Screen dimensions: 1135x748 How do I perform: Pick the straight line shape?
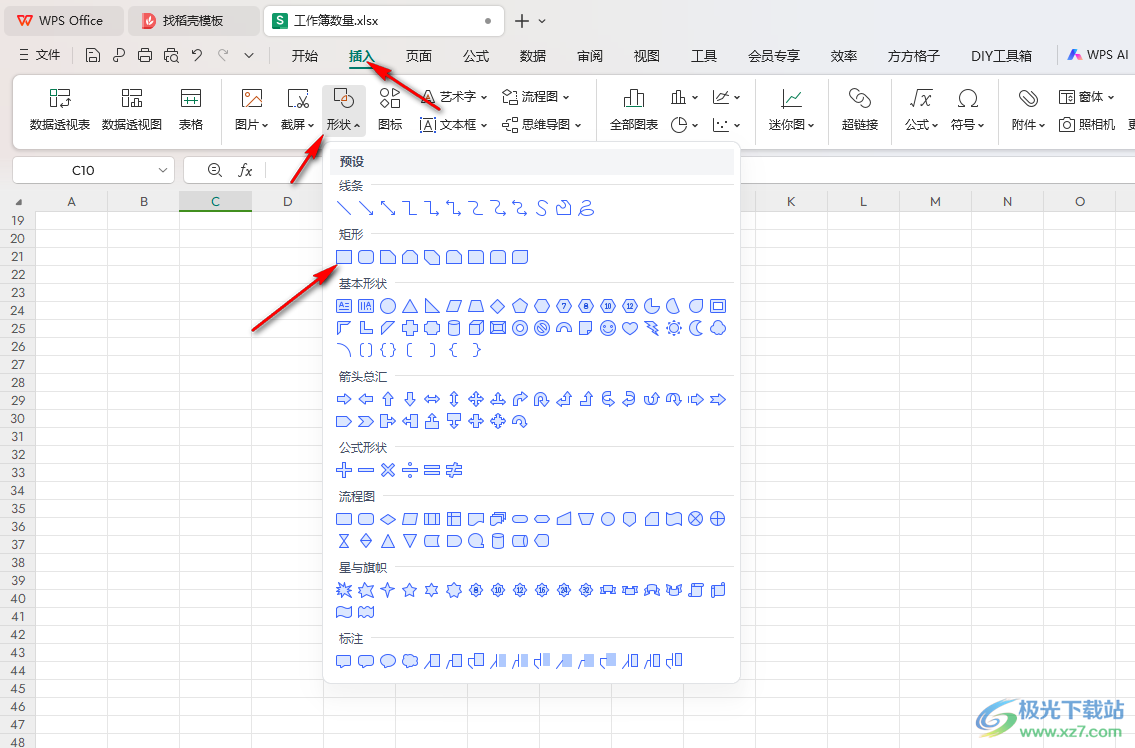coord(344,209)
